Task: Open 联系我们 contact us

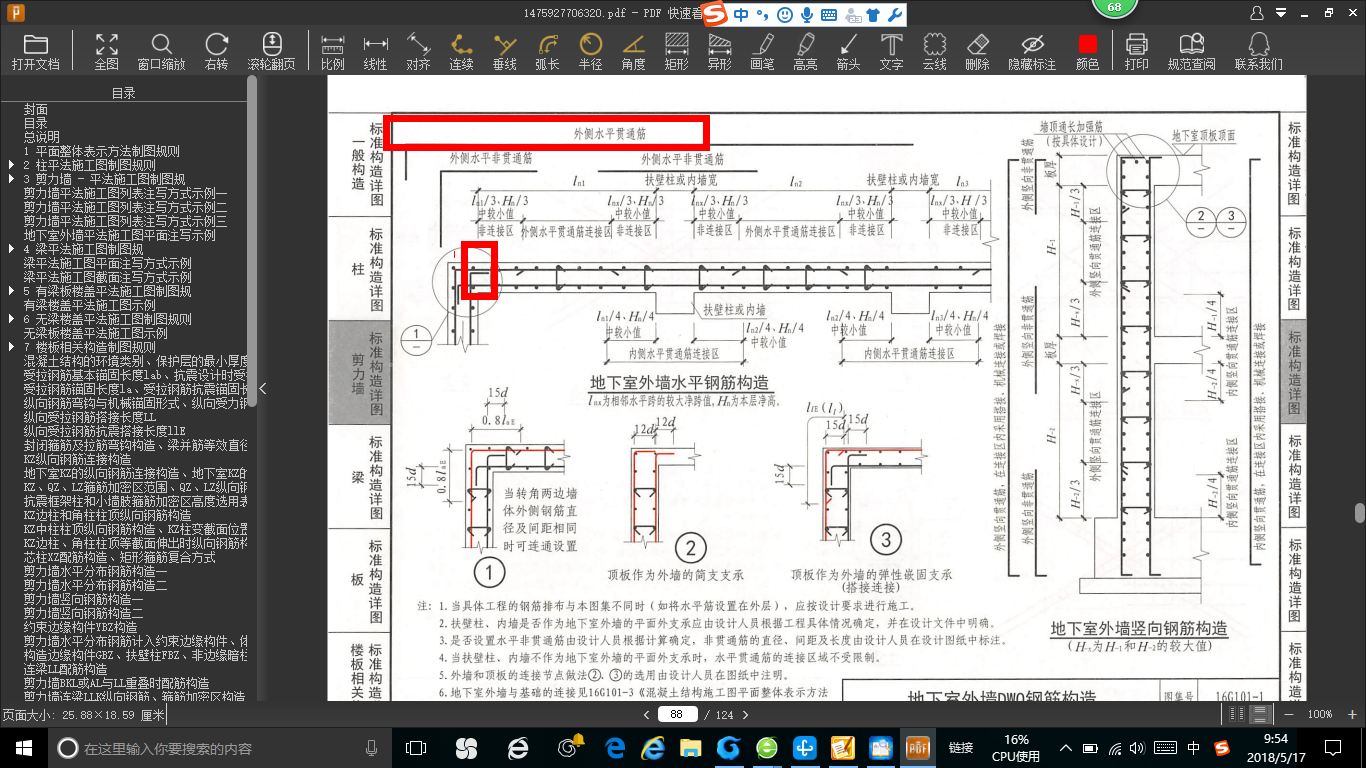Action: [x=1258, y=51]
